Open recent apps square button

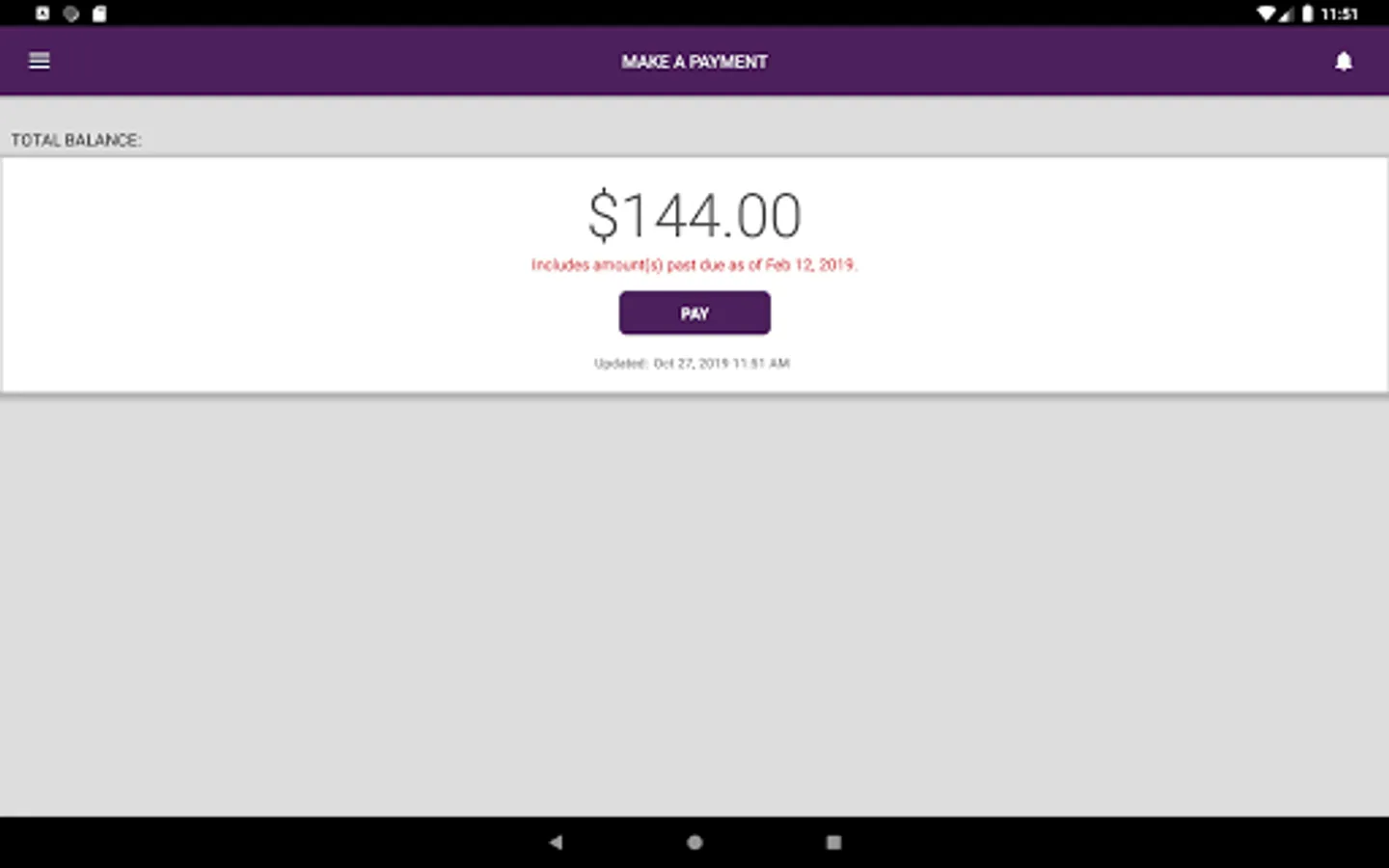click(833, 842)
